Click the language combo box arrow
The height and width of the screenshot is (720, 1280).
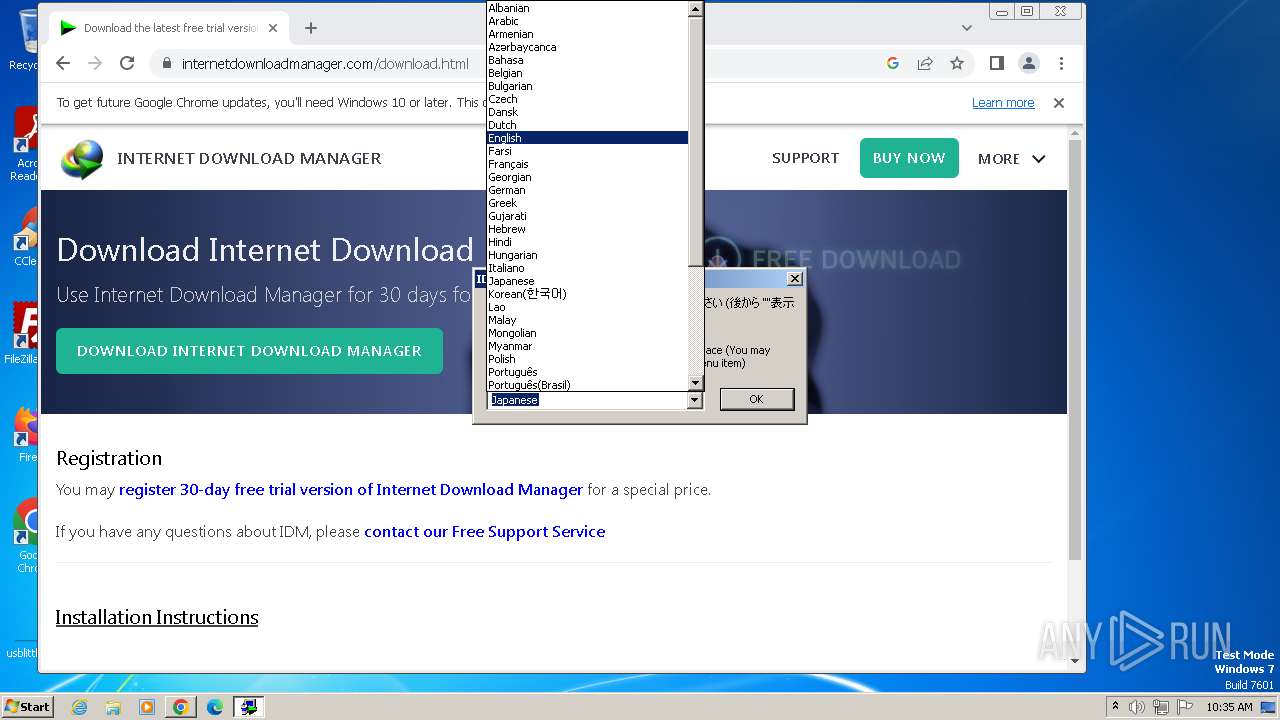pos(695,400)
